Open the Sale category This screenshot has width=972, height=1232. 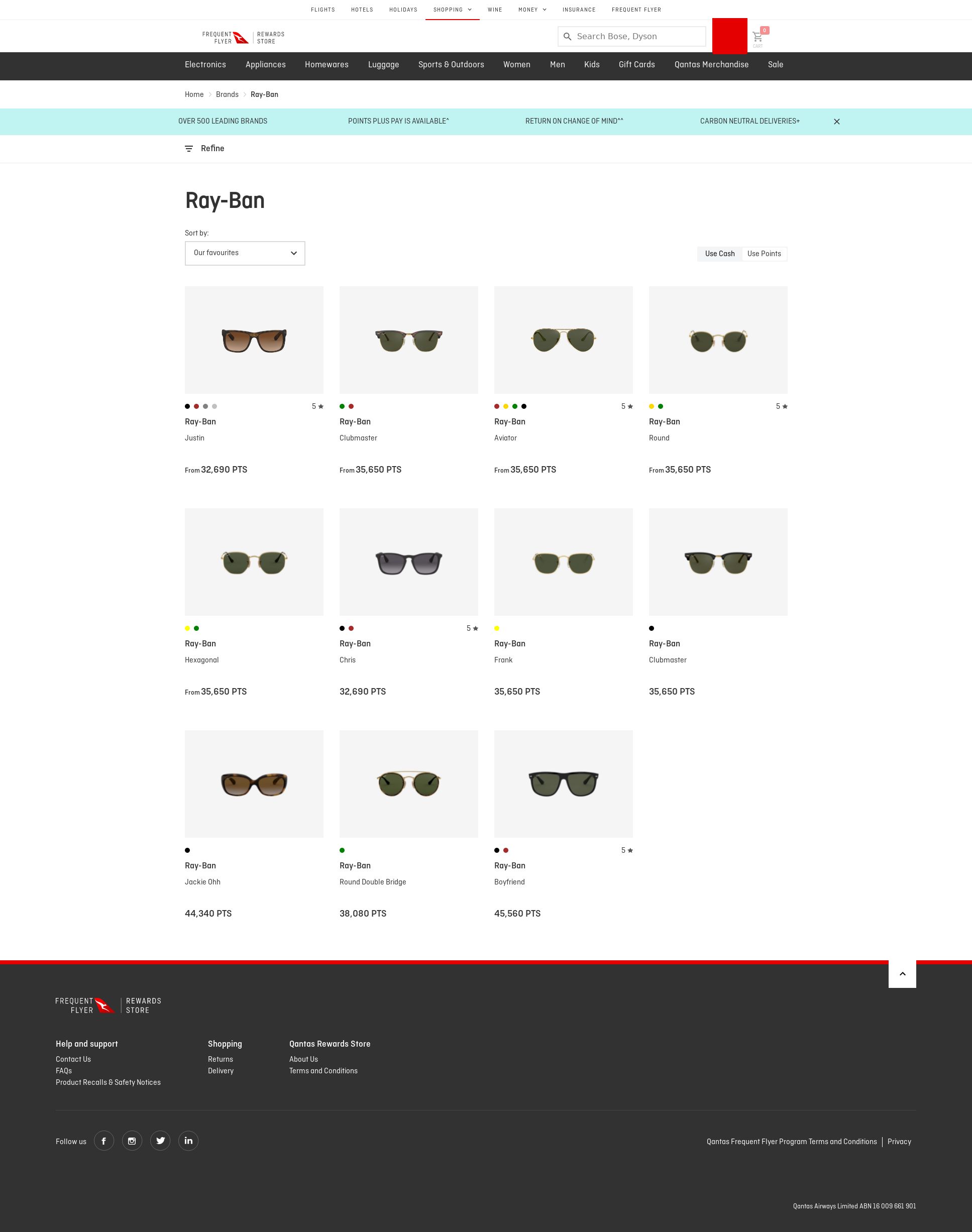pos(776,65)
